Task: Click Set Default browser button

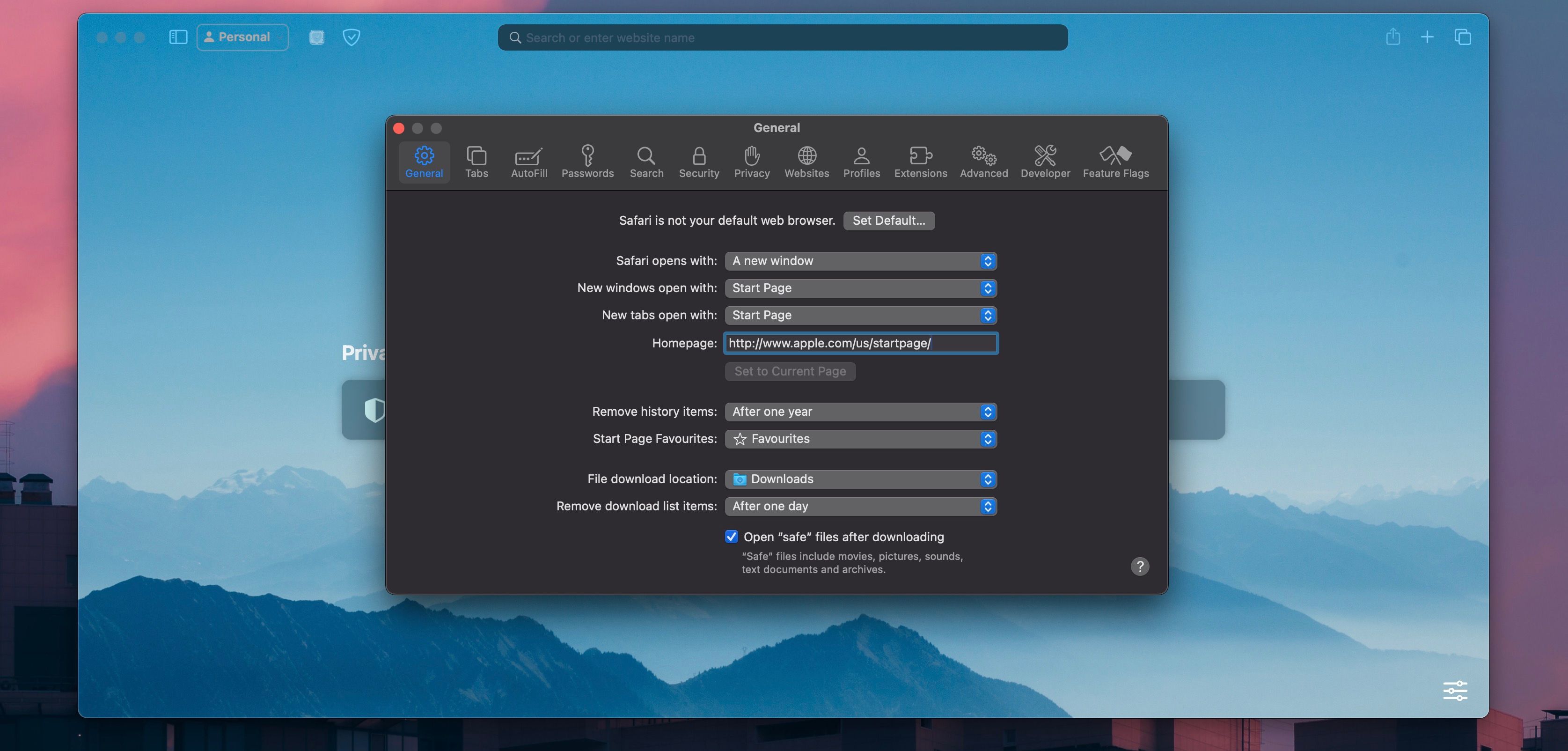Action: tap(889, 221)
